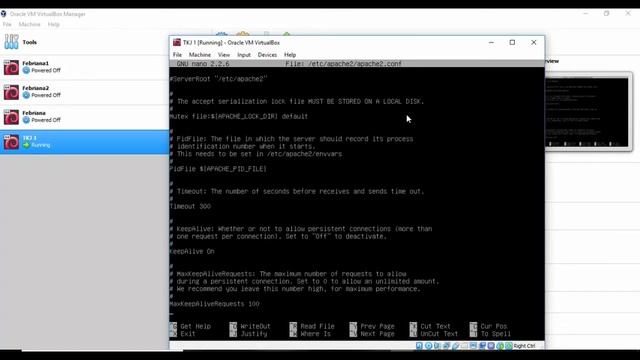The image size is (640, 360).
Task: Open the Devices menu in VM window
Action: (267, 55)
